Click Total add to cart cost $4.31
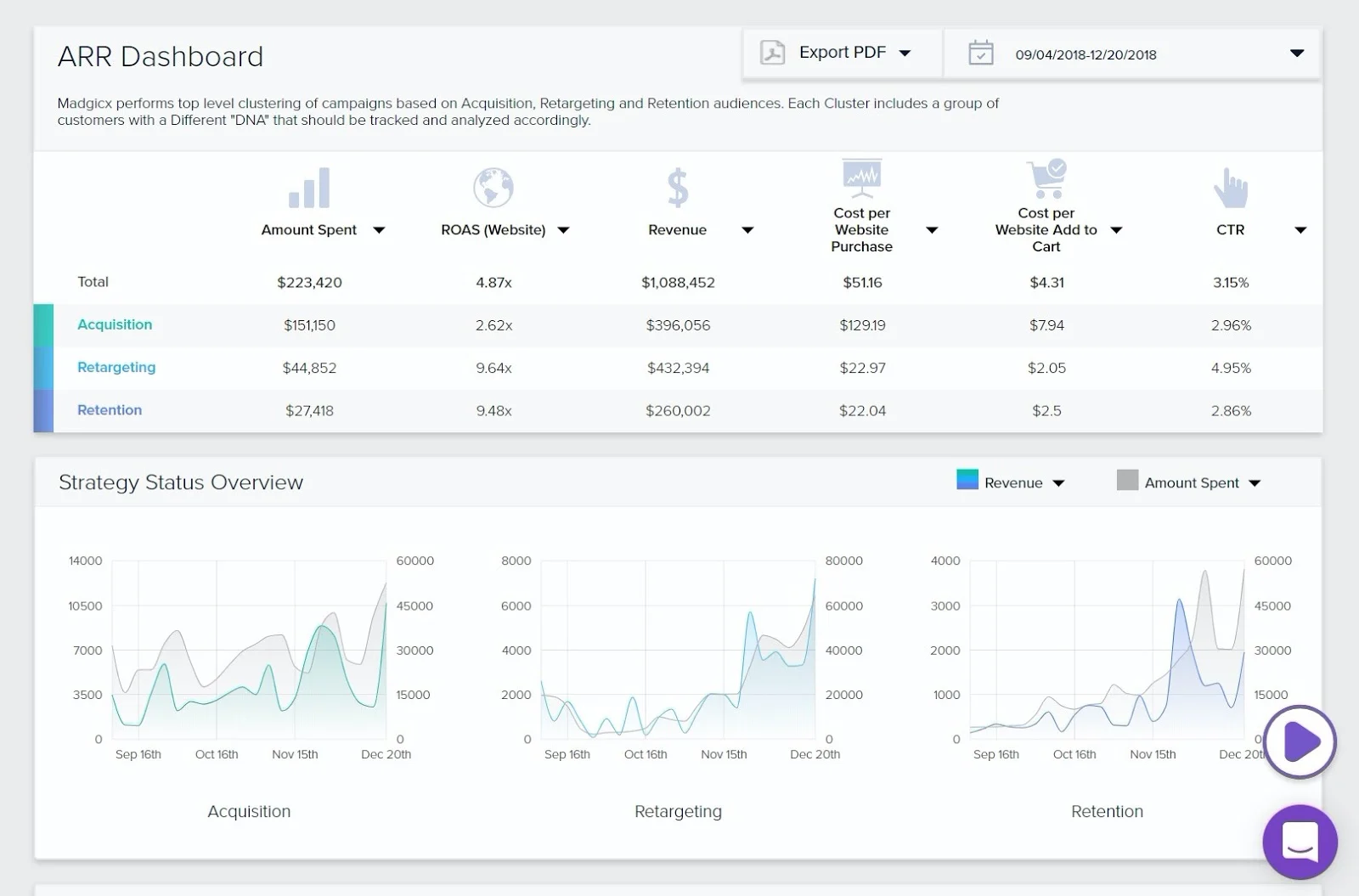 point(1046,283)
